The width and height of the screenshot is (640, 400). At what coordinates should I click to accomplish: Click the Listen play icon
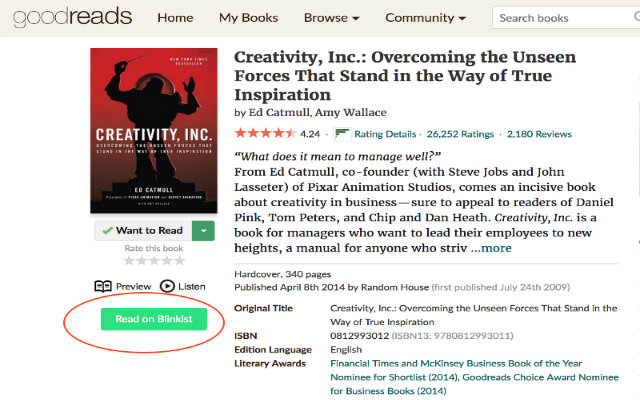click(166, 285)
